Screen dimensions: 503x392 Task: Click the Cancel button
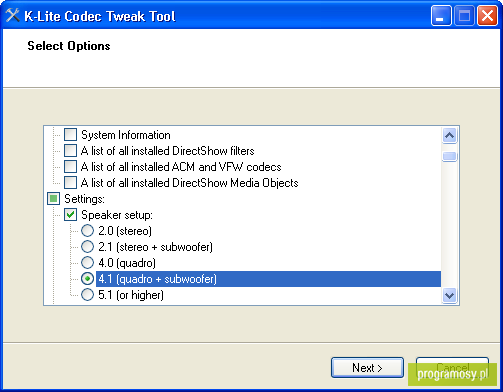click(x=452, y=368)
